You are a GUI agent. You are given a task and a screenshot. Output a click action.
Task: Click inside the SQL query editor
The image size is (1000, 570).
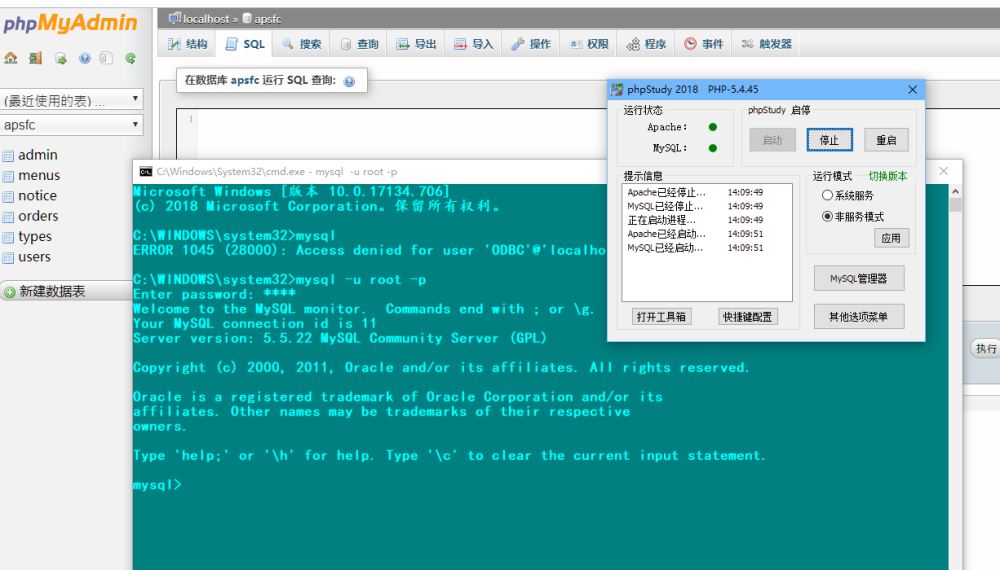tap(402, 134)
